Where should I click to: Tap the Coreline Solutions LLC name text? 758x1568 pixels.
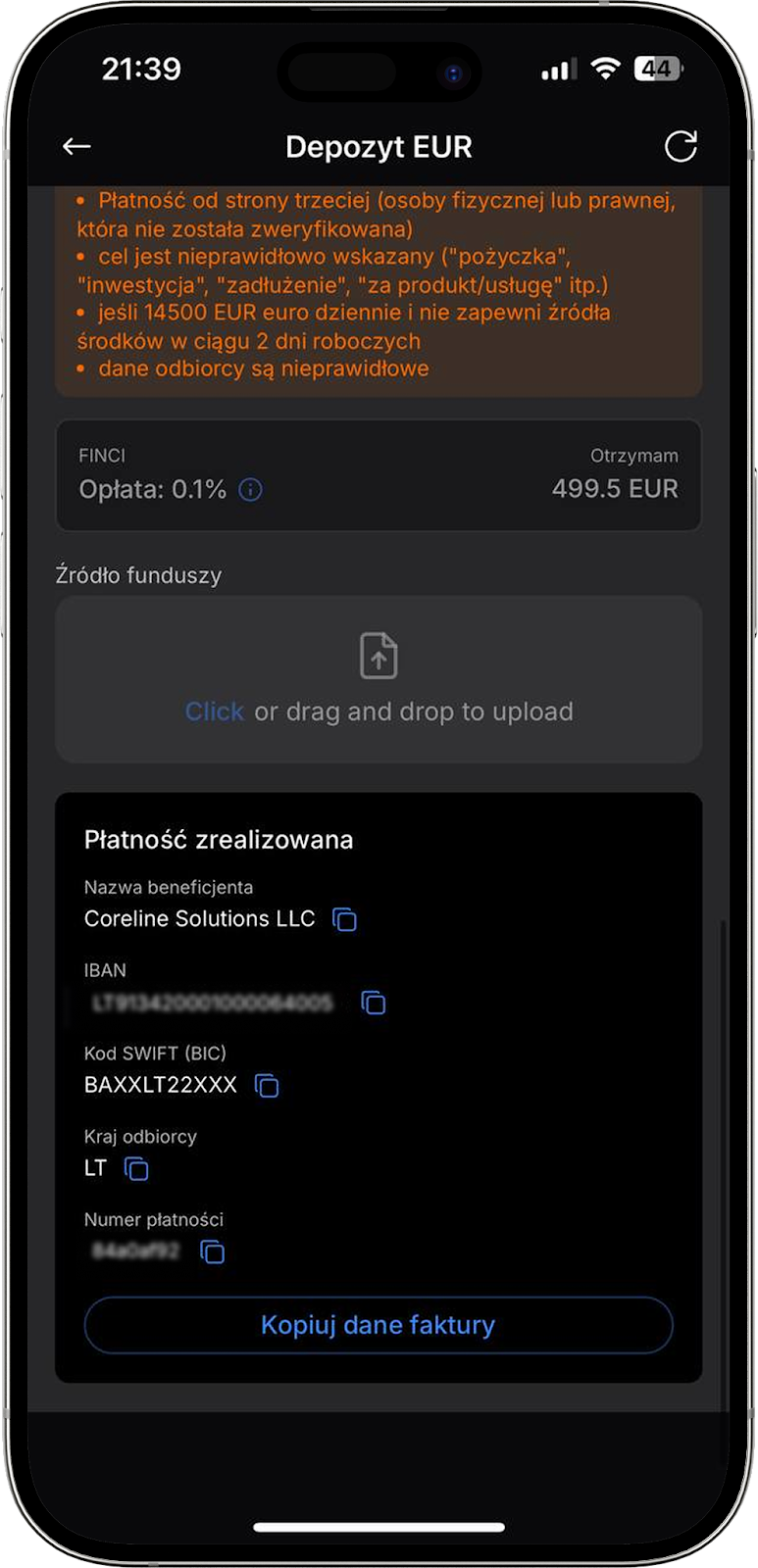[x=199, y=918]
